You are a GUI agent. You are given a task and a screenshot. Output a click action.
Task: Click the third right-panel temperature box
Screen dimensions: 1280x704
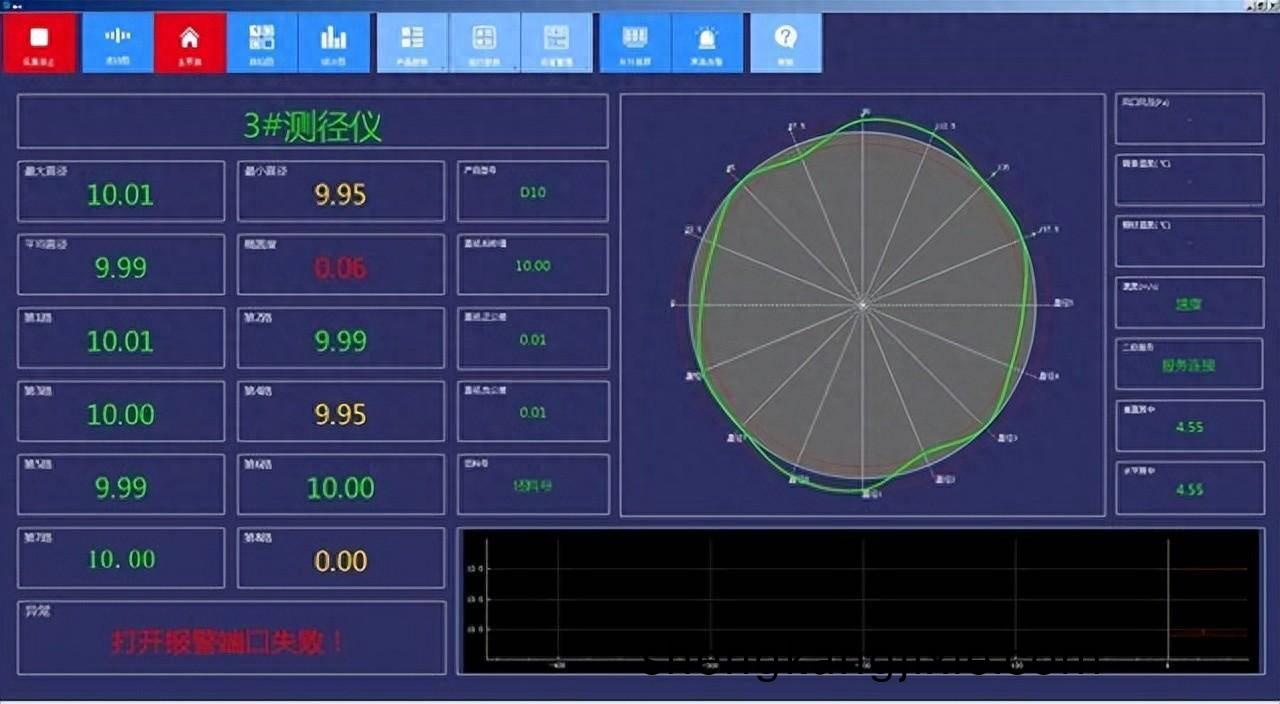(1189, 242)
